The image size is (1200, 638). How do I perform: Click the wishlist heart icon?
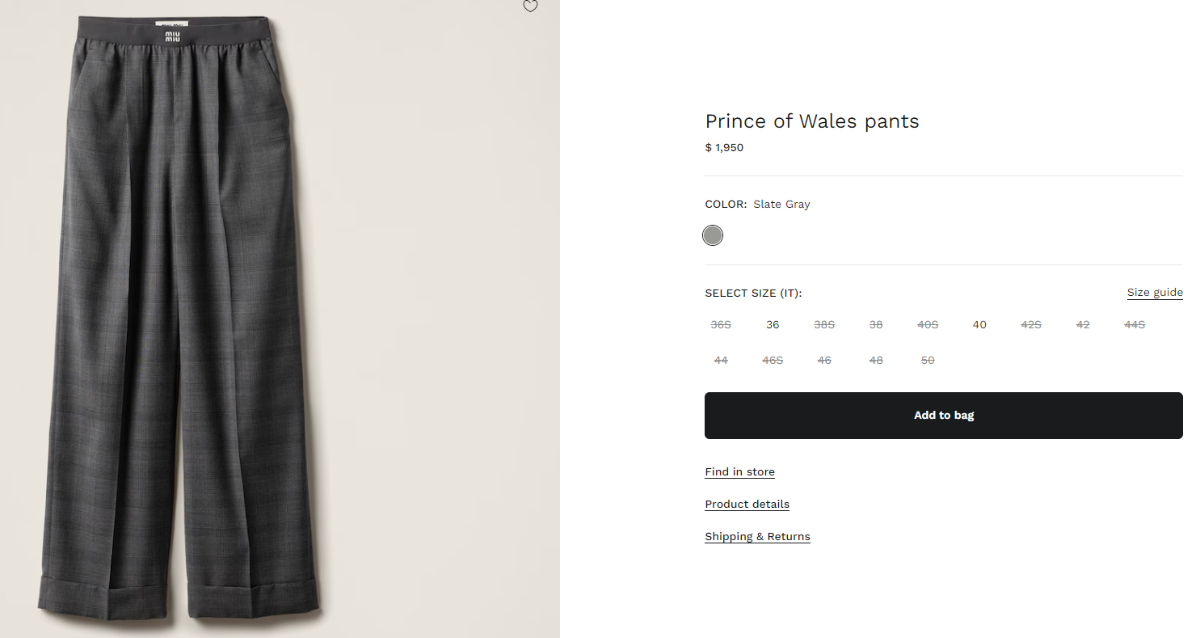[530, 6]
